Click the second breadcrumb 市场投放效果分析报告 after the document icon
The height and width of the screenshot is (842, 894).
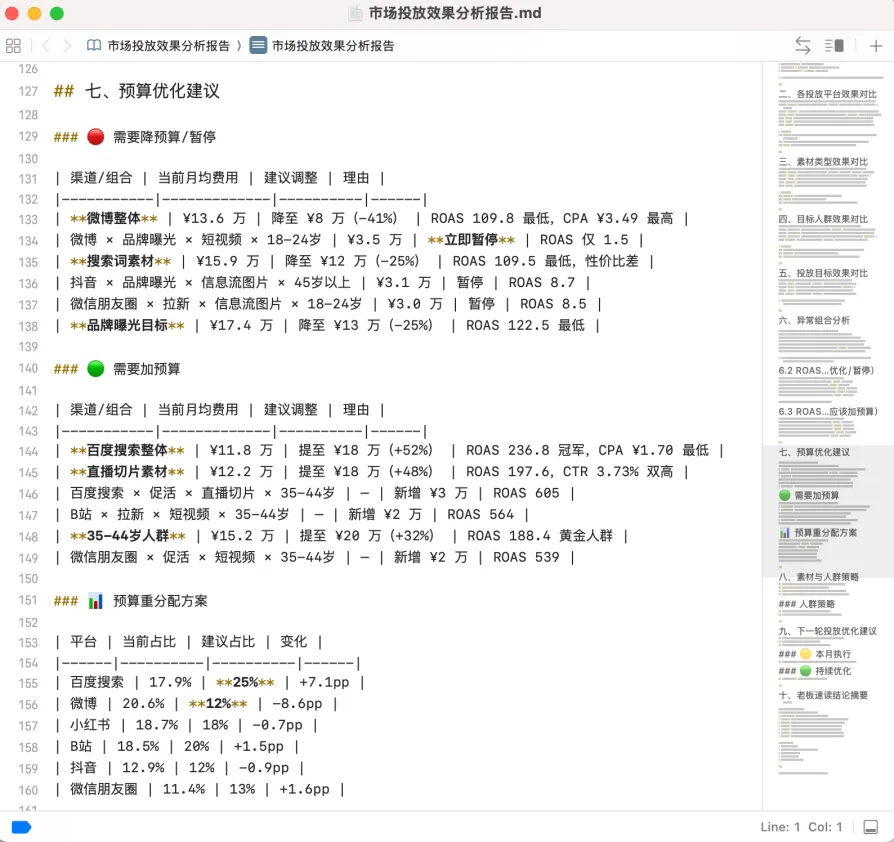click(x=333, y=46)
